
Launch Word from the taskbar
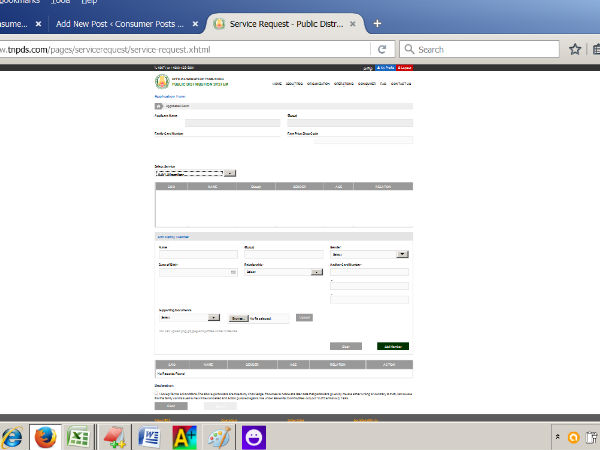click(147, 436)
